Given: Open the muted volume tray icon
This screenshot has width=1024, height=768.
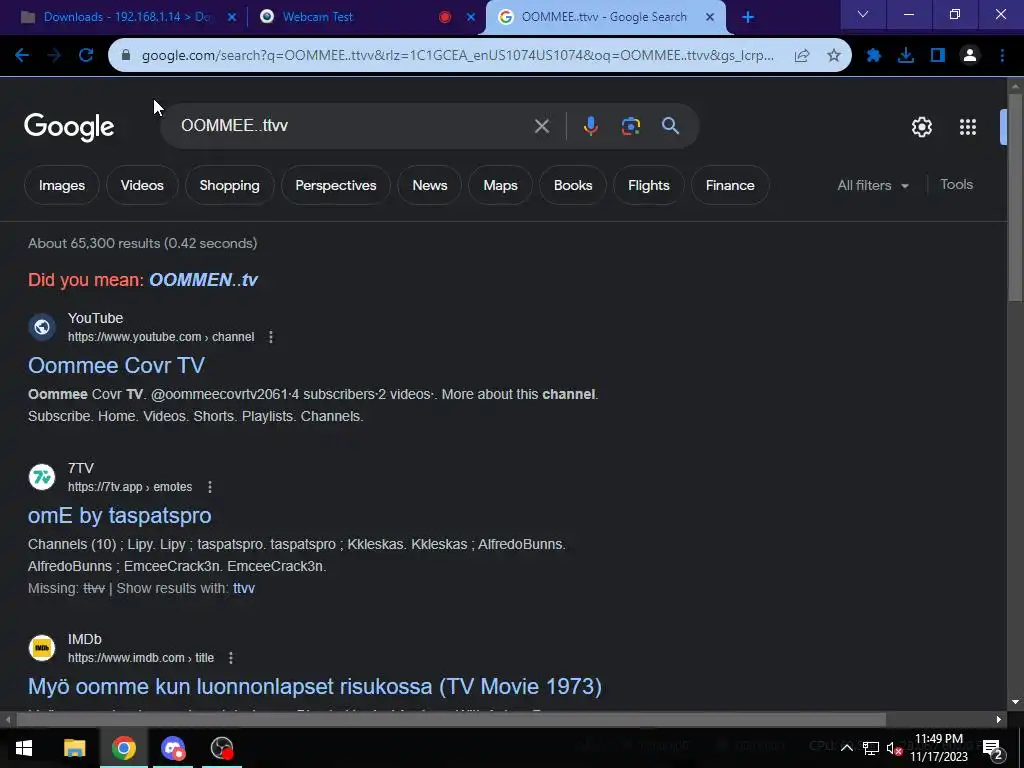Looking at the screenshot, I should [894, 748].
